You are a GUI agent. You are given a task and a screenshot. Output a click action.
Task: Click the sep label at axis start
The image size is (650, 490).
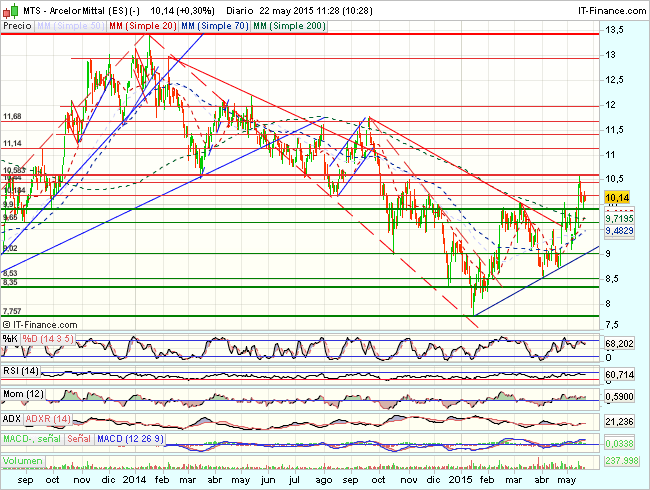coord(25,480)
